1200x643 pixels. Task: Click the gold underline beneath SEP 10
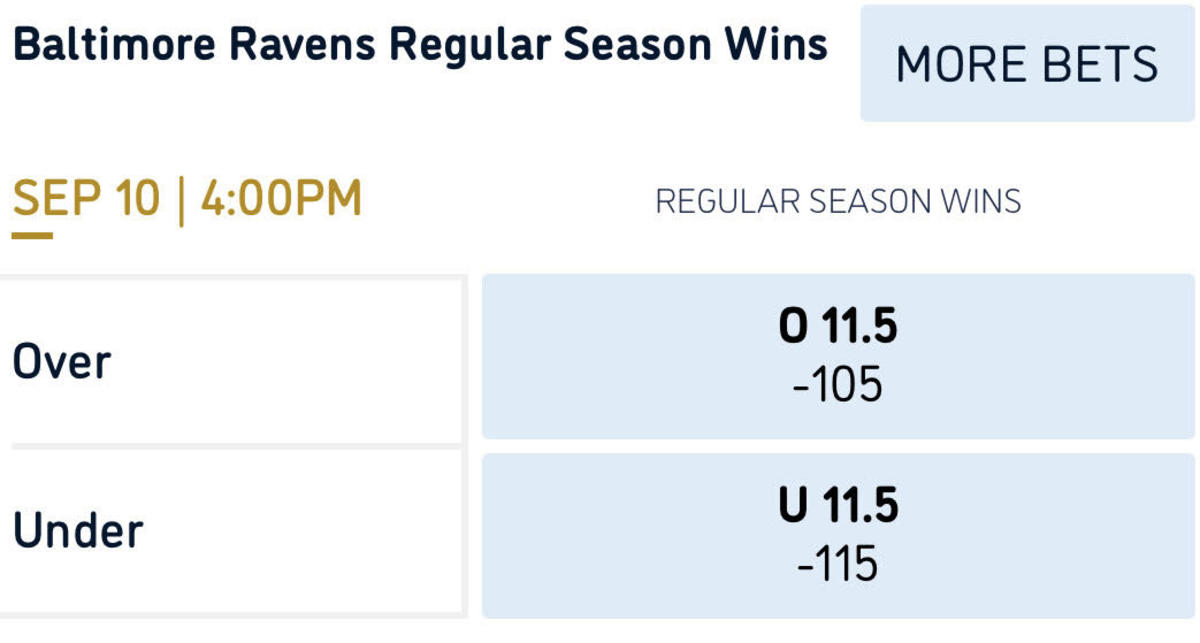(32, 236)
